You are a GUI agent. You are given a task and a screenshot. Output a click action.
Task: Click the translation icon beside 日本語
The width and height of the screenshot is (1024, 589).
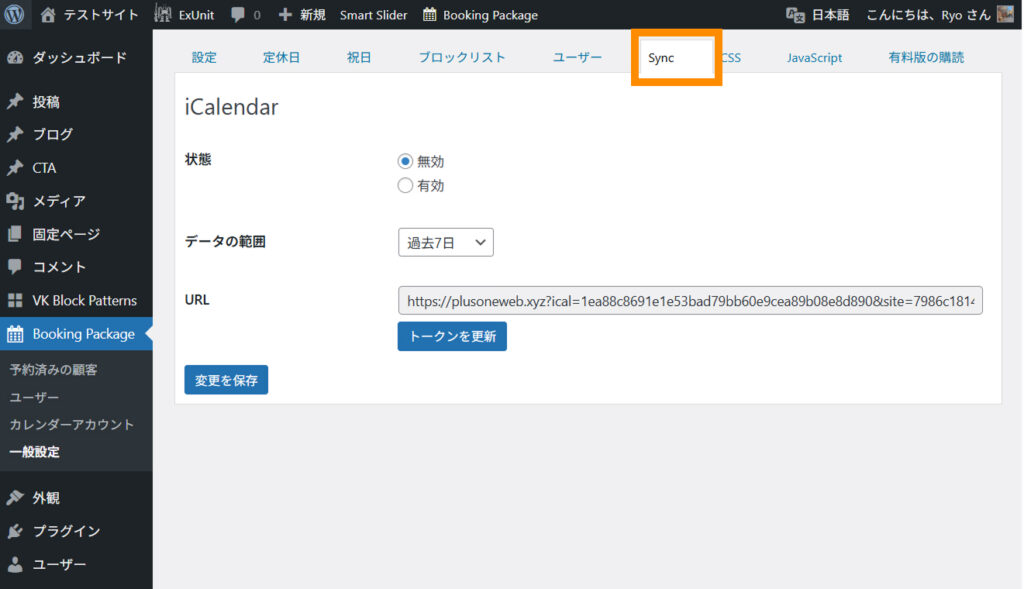[795, 15]
